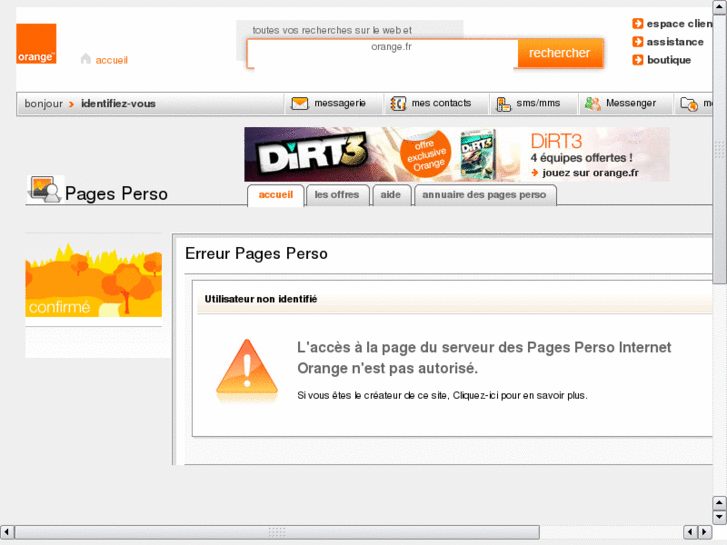Focus the orange.fr search input field
The height and width of the screenshot is (545, 727).
[383, 54]
